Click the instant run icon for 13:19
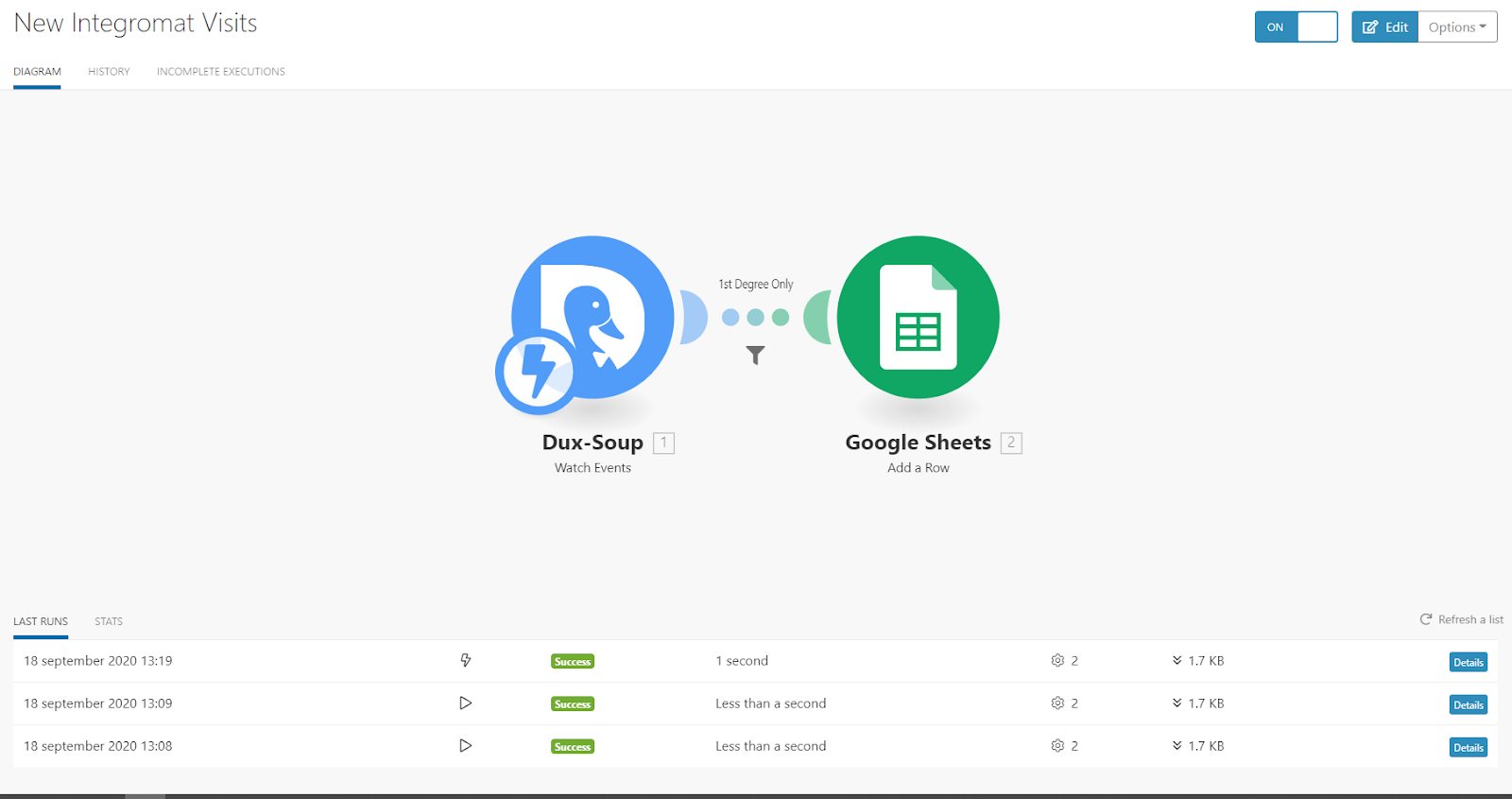The width and height of the screenshot is (1512, 799). (x=466, y=660)
